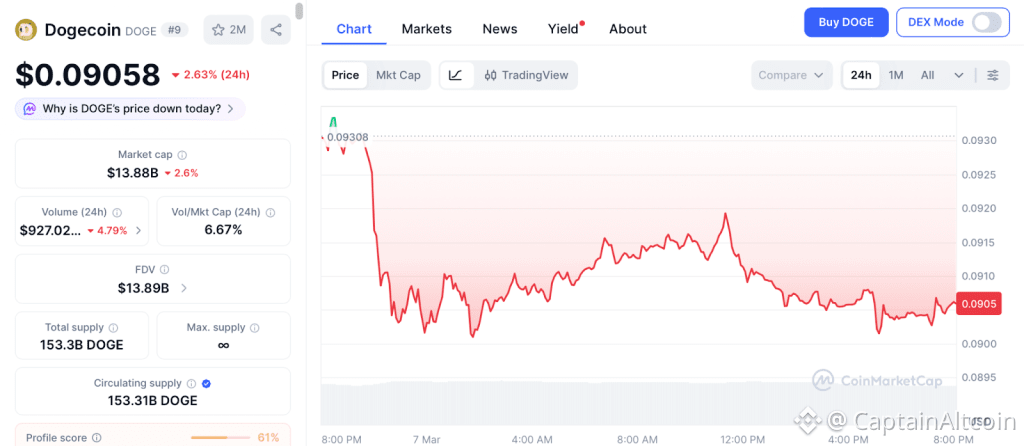Screen dimensions: 1024x446
Task: Toggle the DEX Mode switch
Action: (x=986, y=22)
